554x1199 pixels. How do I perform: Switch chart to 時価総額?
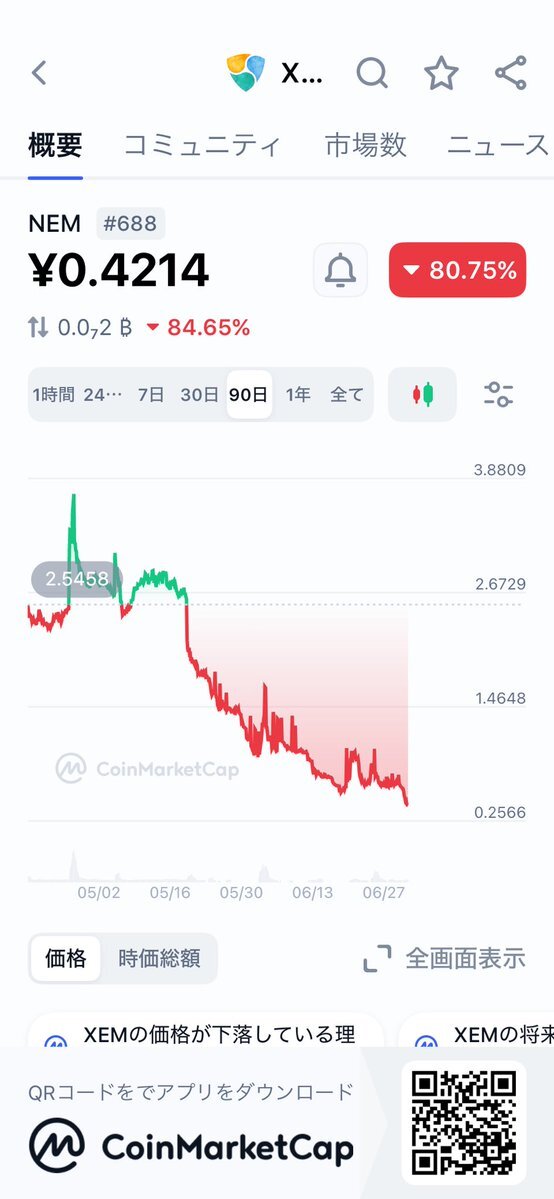click(x=159, y=958)
